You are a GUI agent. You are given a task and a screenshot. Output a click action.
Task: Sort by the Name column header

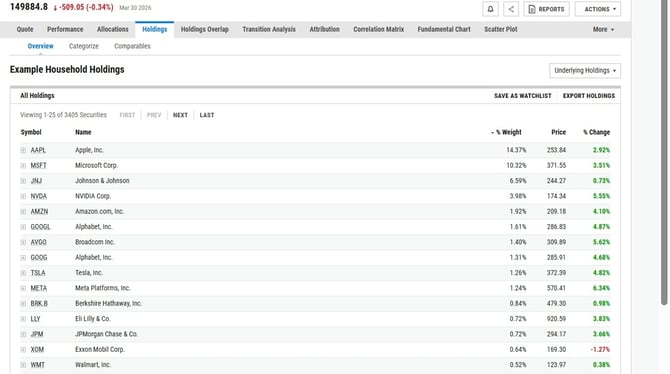point(83,132)
